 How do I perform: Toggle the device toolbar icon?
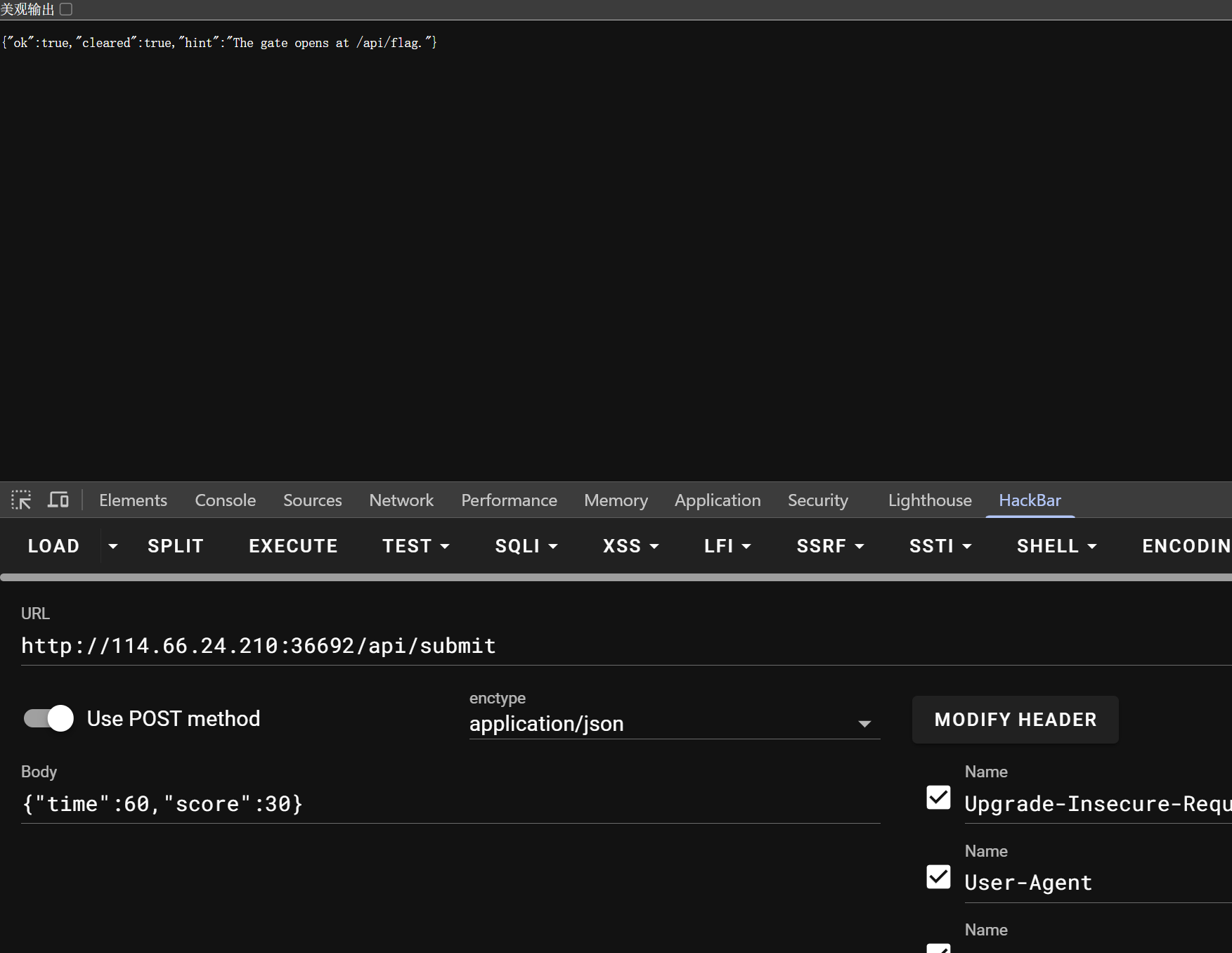[58, 500]
